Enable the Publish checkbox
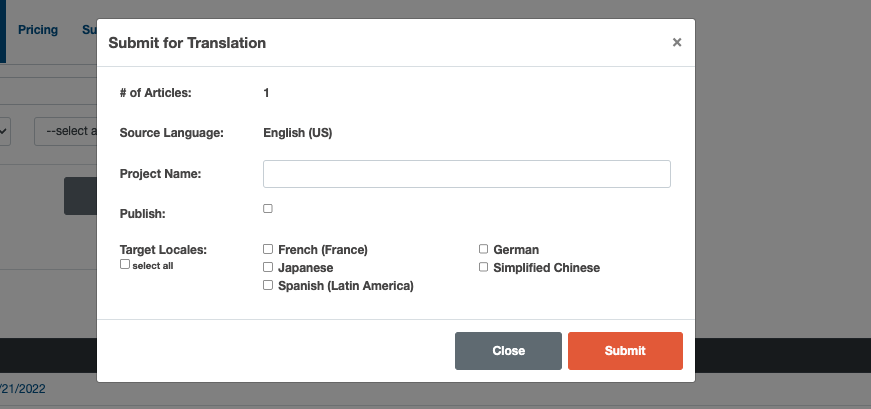Screen dimensions: 871x409 coord(268,208)
